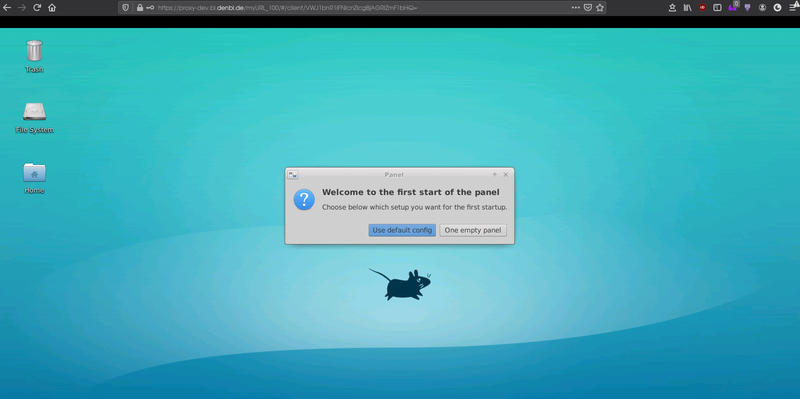Open the Firefox account avatar icon

tap(762, 8)
